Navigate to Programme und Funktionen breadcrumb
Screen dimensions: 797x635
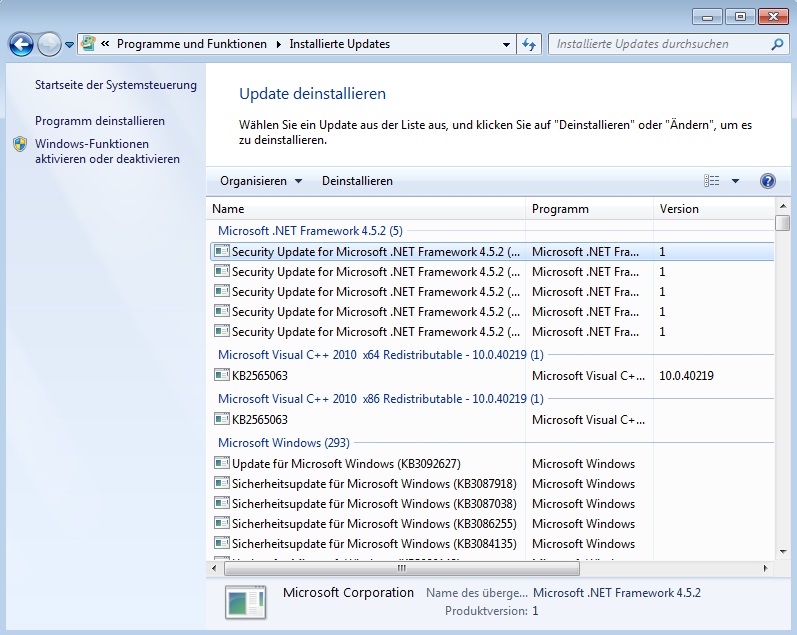192,44
